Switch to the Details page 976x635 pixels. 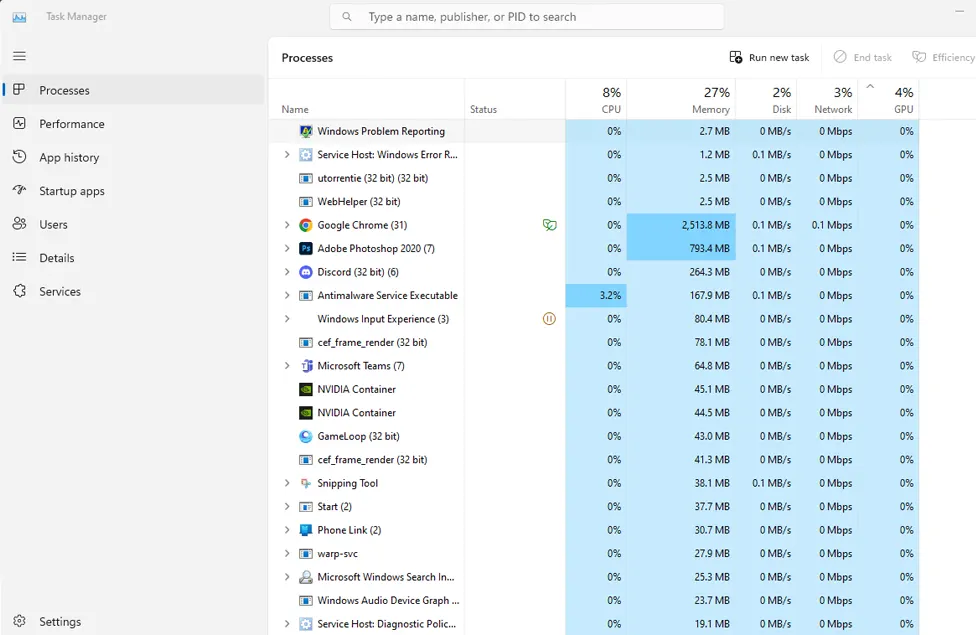tap(133, 258)
